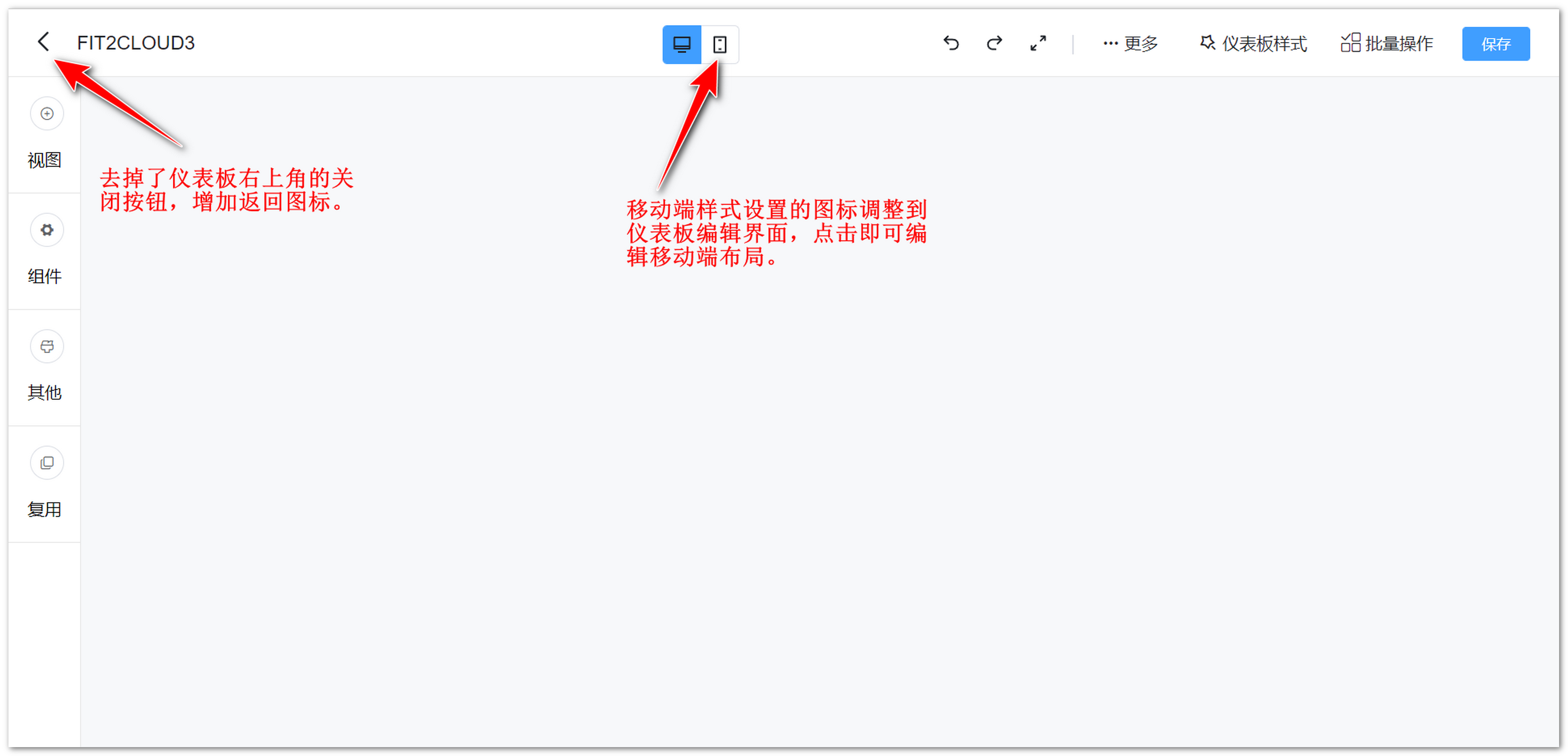Click the three-dots icon before 更多
This screenshot has width=1568, height=756.
pyautogui.click(x=1110, y=44)
